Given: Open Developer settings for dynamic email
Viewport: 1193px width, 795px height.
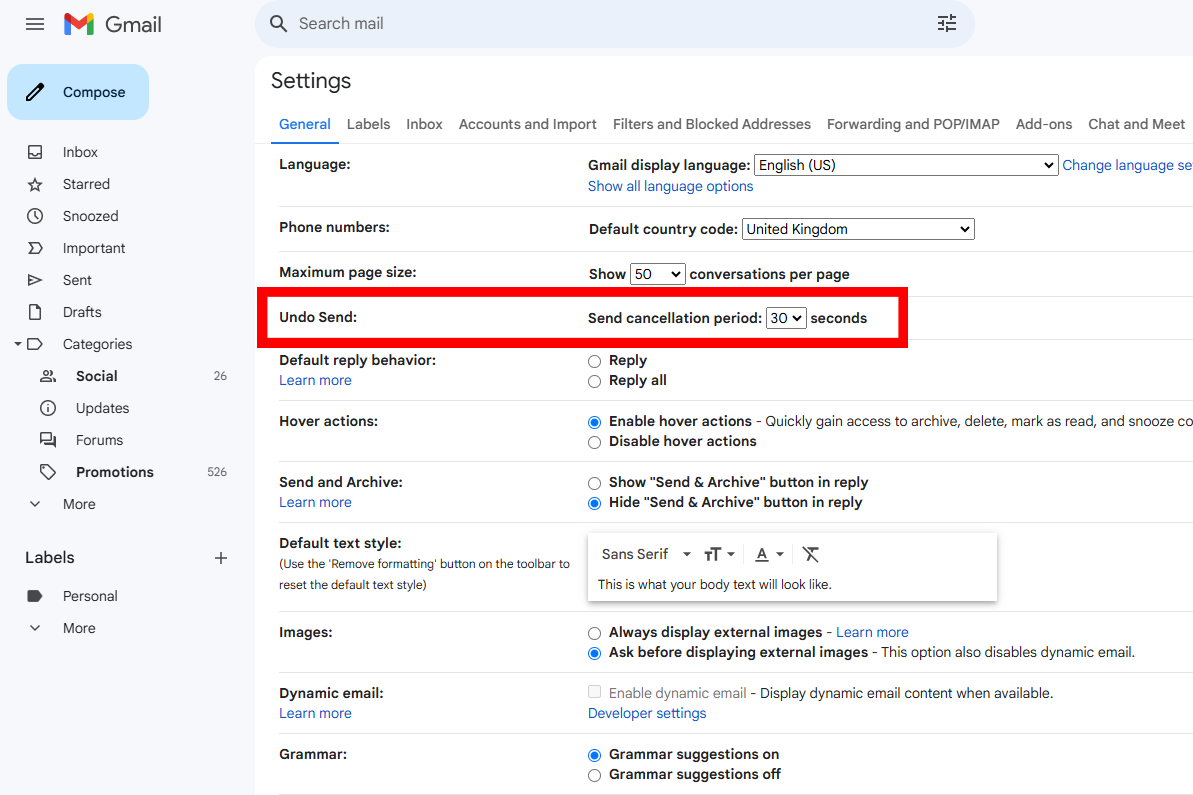Looking at the screenshot, I should [x=646, y=713].
